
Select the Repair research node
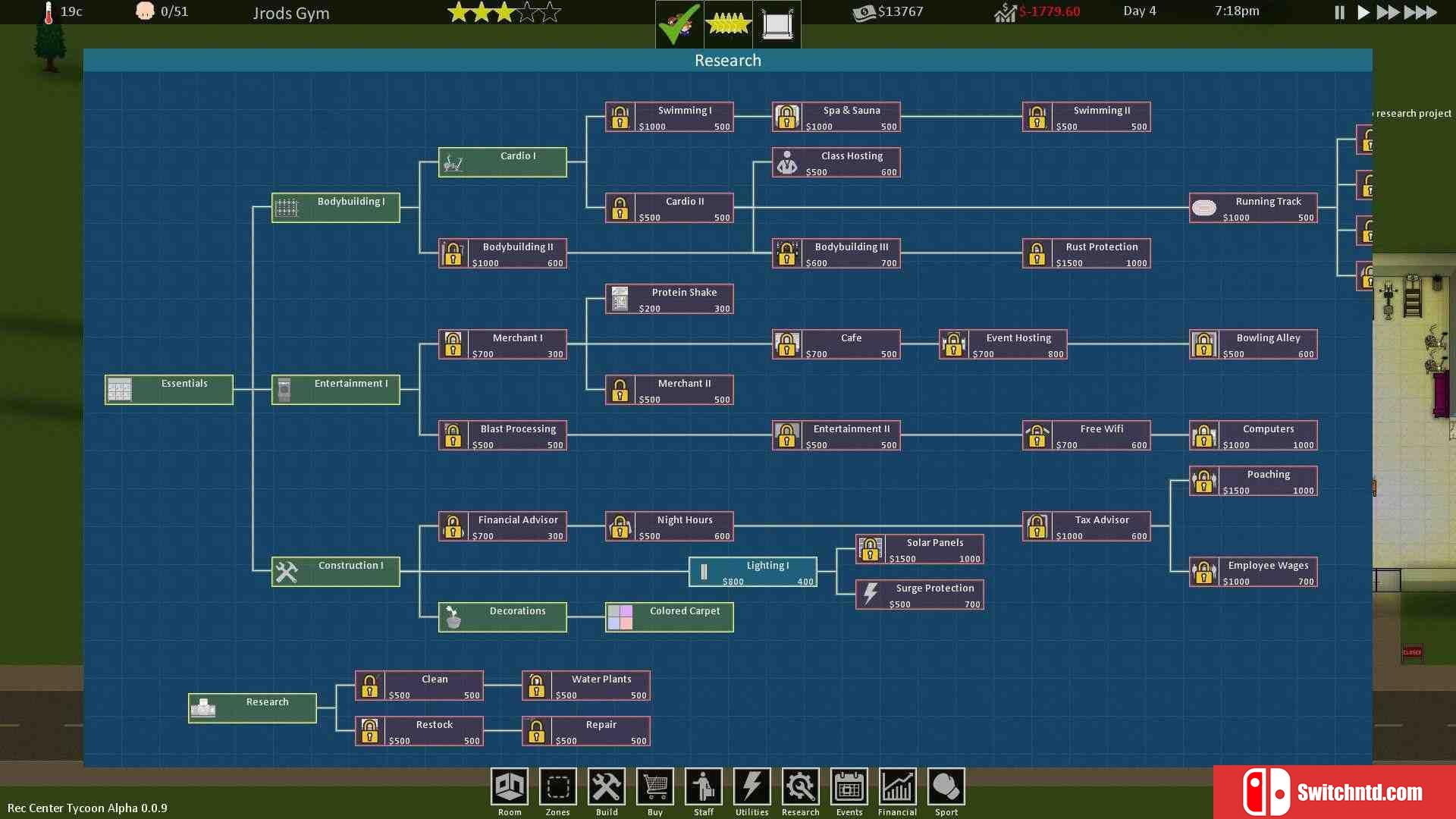point(585,731)
